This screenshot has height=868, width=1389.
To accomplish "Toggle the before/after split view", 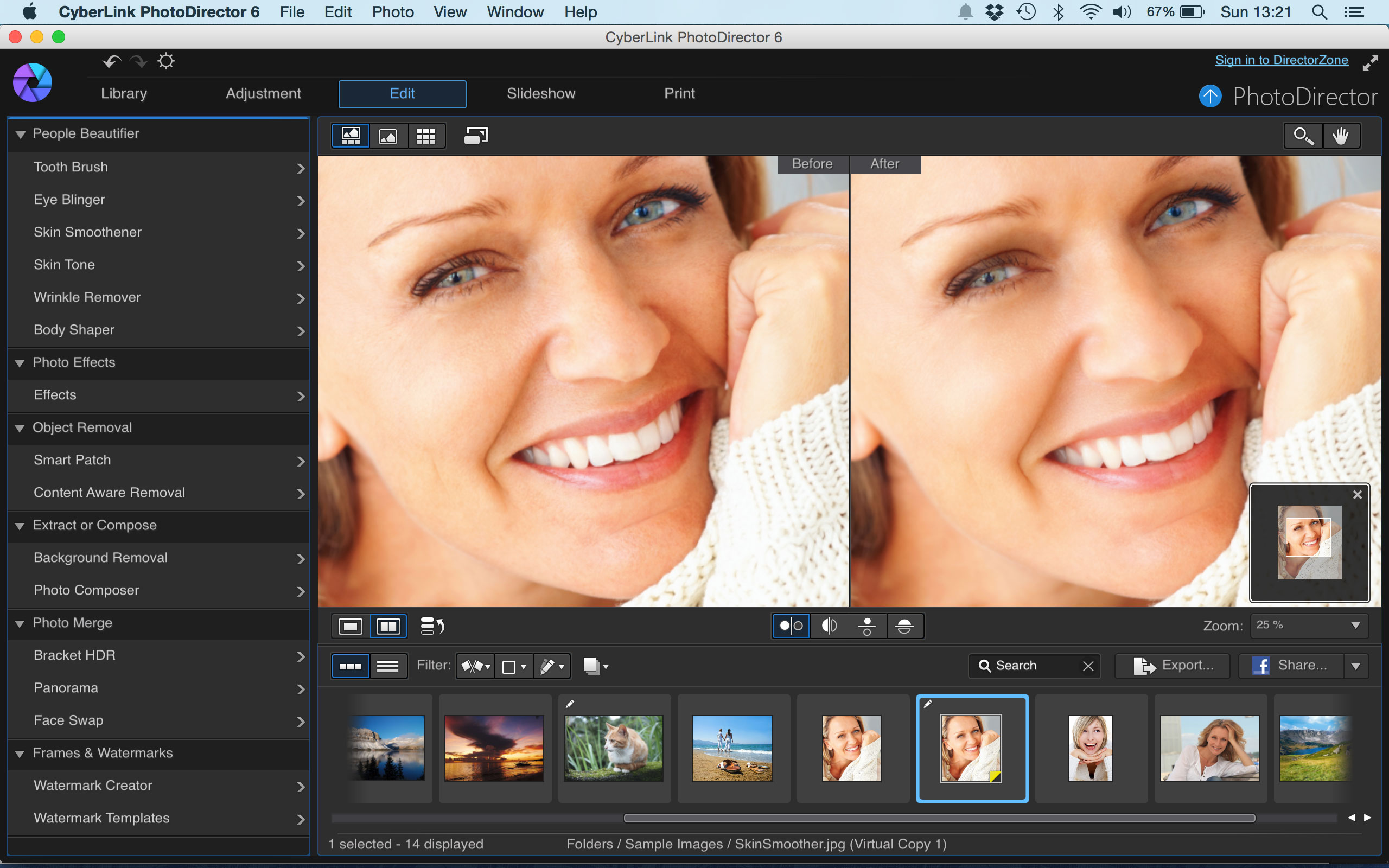I will (x=389, y=625).
